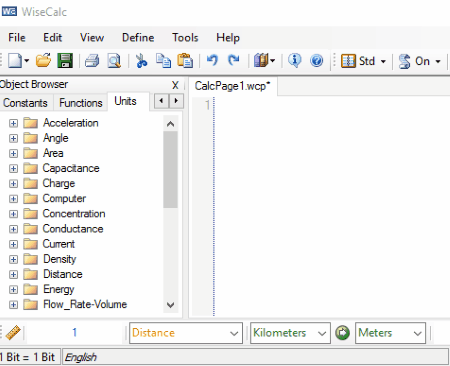Click the Acceleration folder icon
Viewport: 450px width, 366px height.
pos(31,123)
